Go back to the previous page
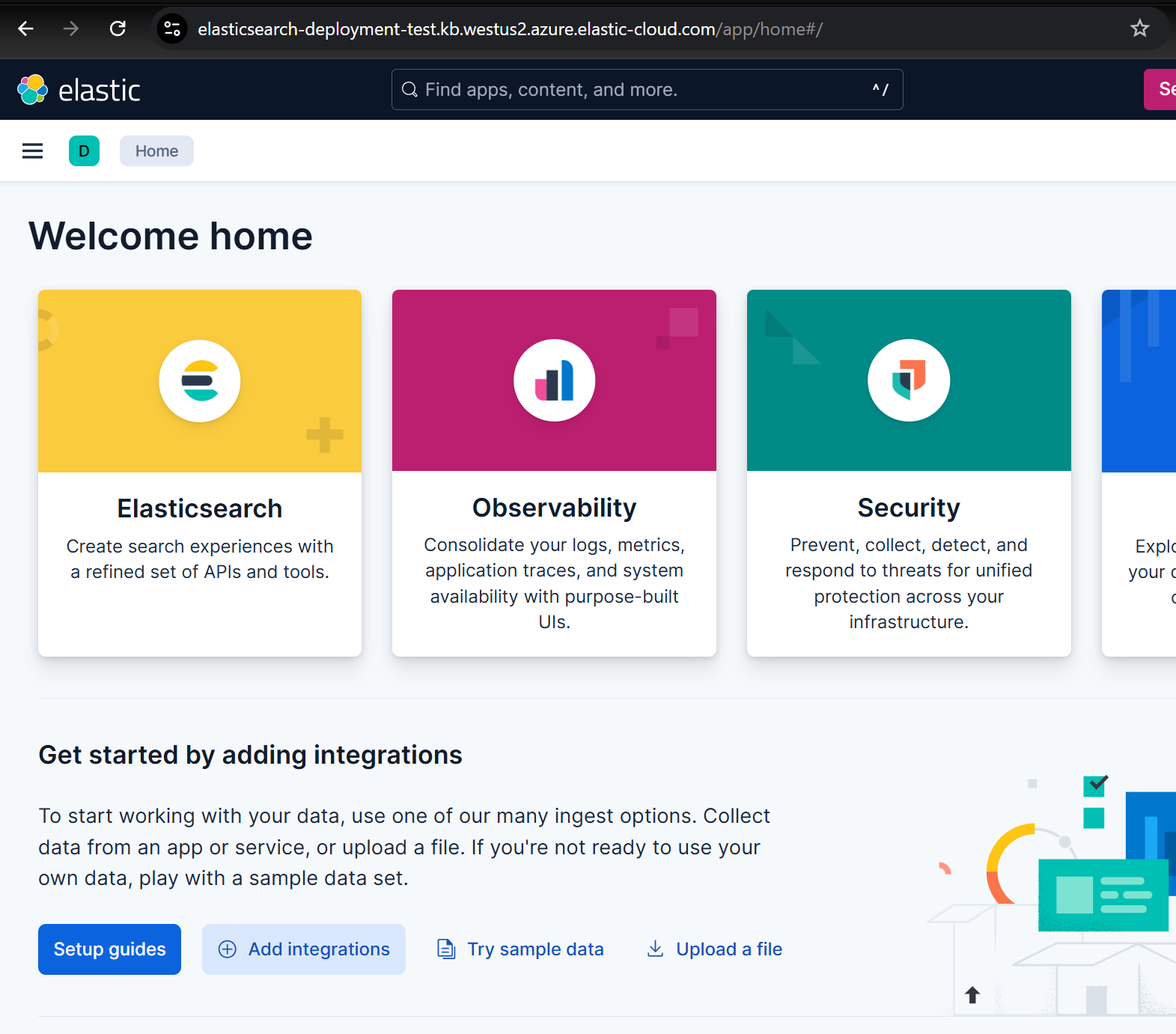Viewport: 1176px width, 1034px height. coord(26,28)
